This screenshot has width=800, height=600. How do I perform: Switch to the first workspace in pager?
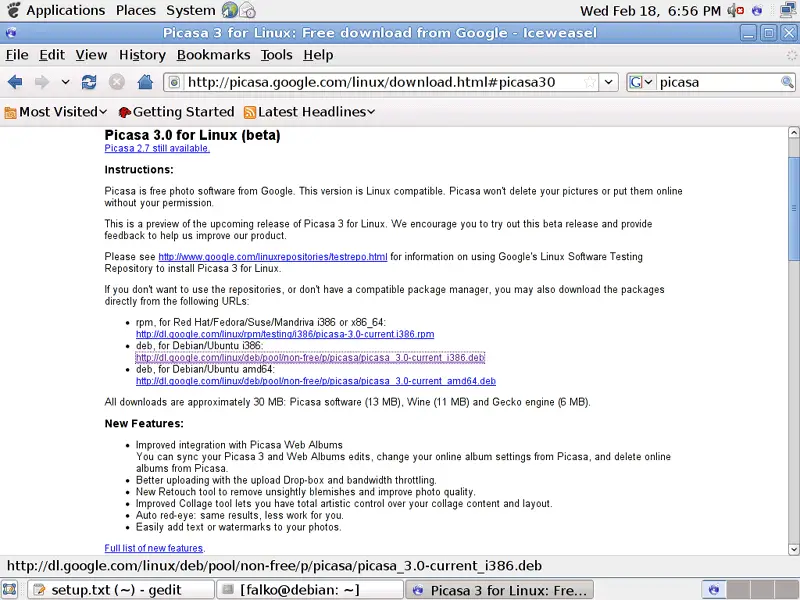(x=714, y=590)
